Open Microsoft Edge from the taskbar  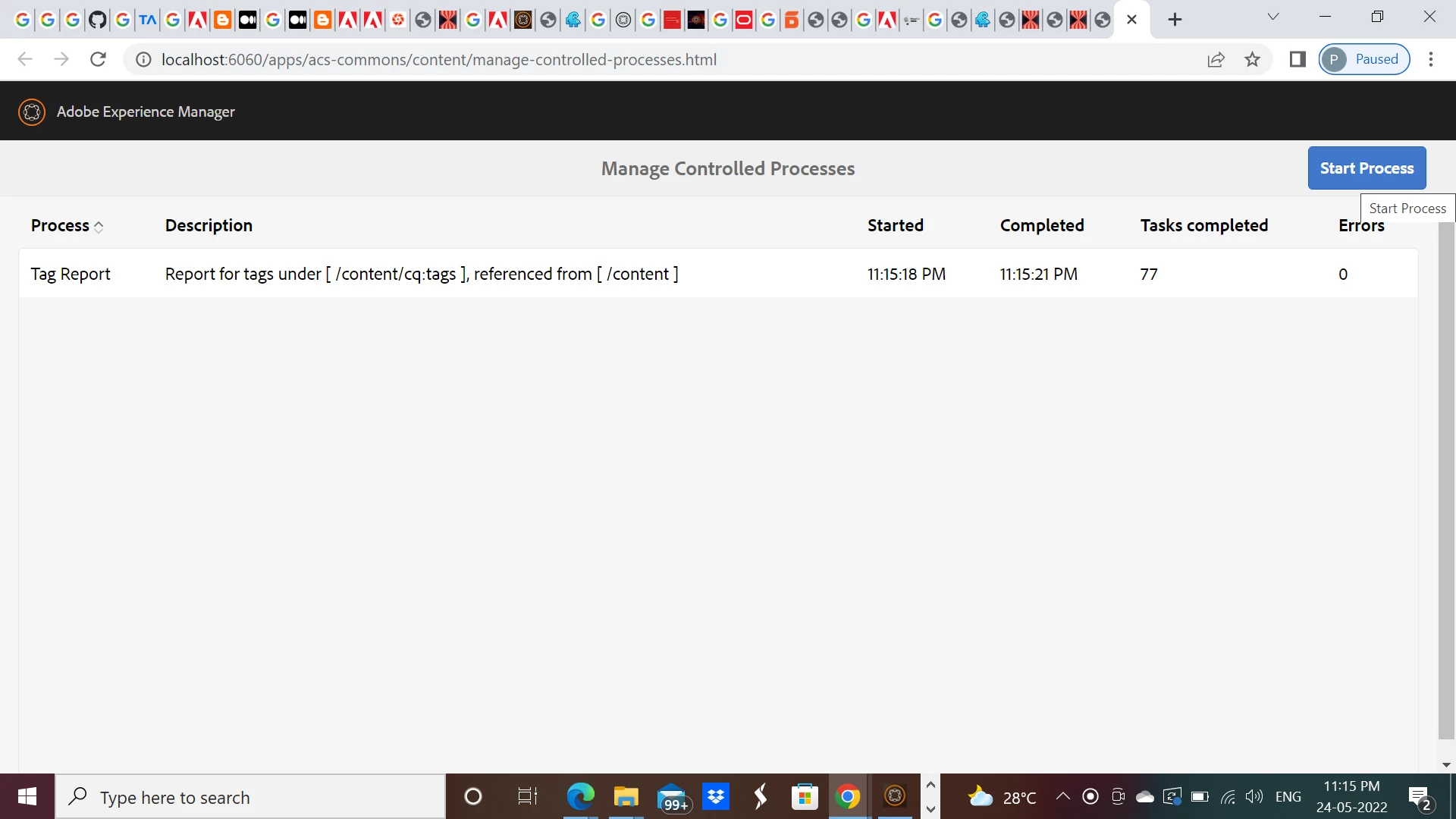click(x=580, y=797)
